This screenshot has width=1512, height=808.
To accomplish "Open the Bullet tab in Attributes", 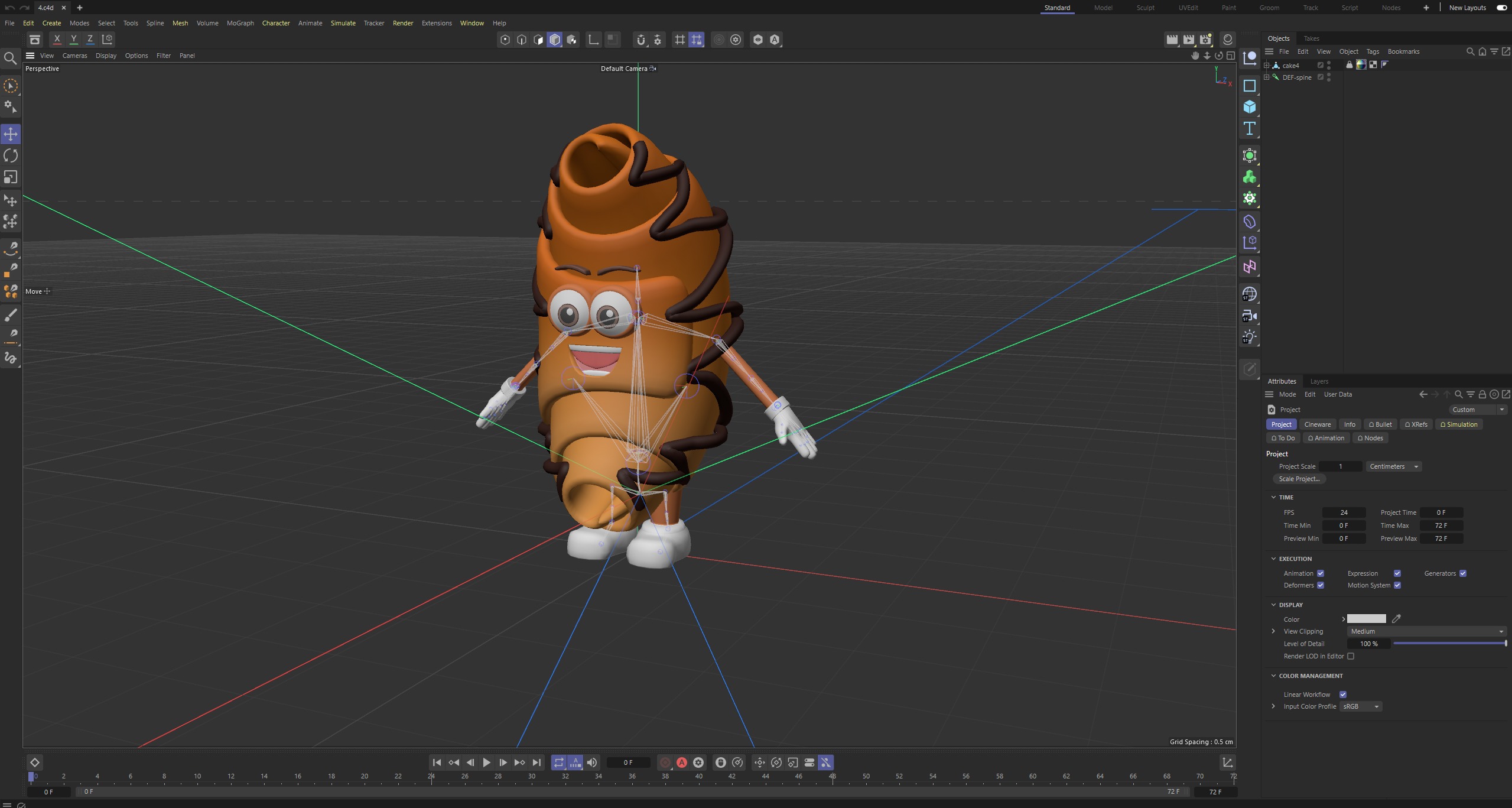I will coord(1380,424).
